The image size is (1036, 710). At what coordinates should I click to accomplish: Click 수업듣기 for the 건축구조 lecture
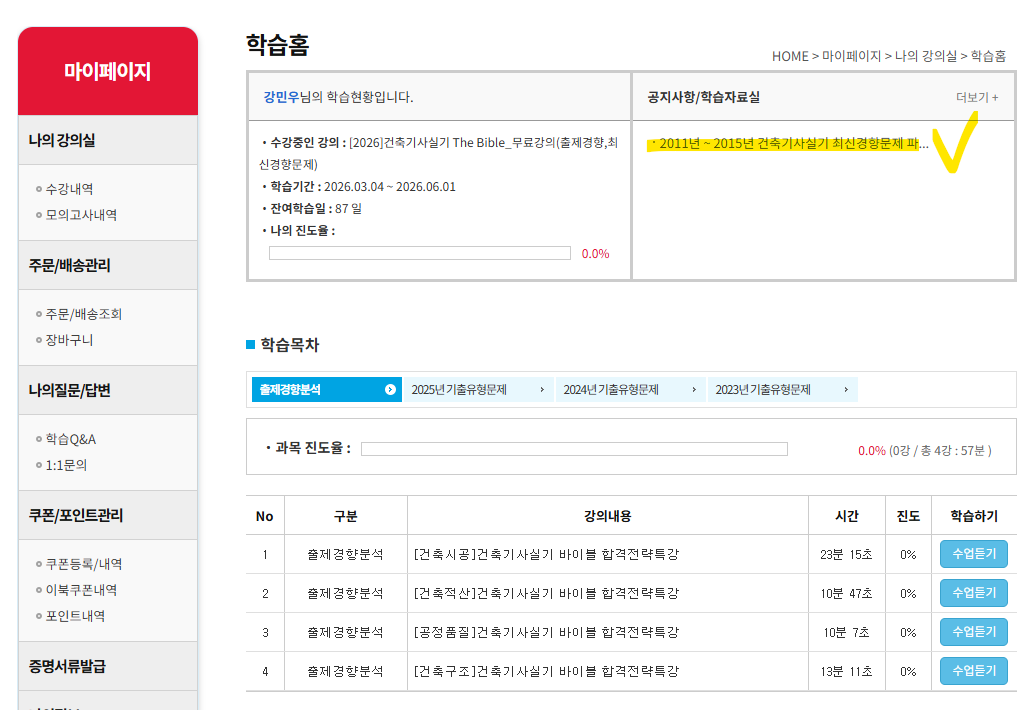tap(973, 671)
